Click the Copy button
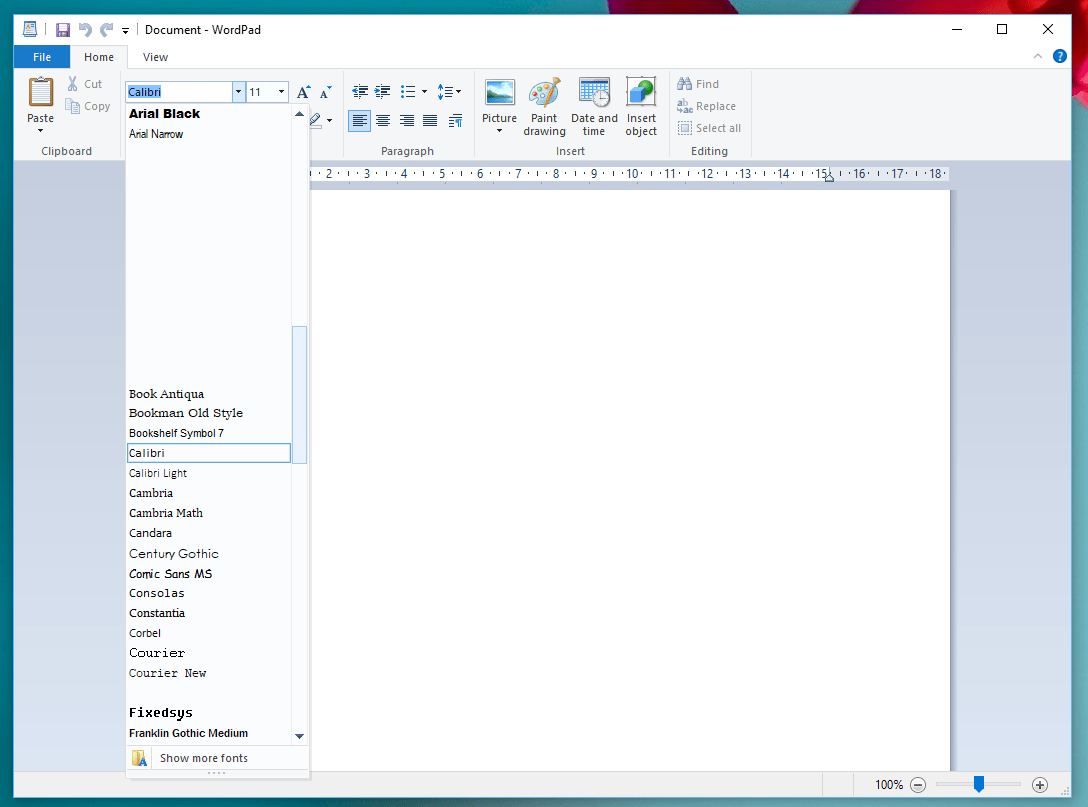 [x=87, y=106]
